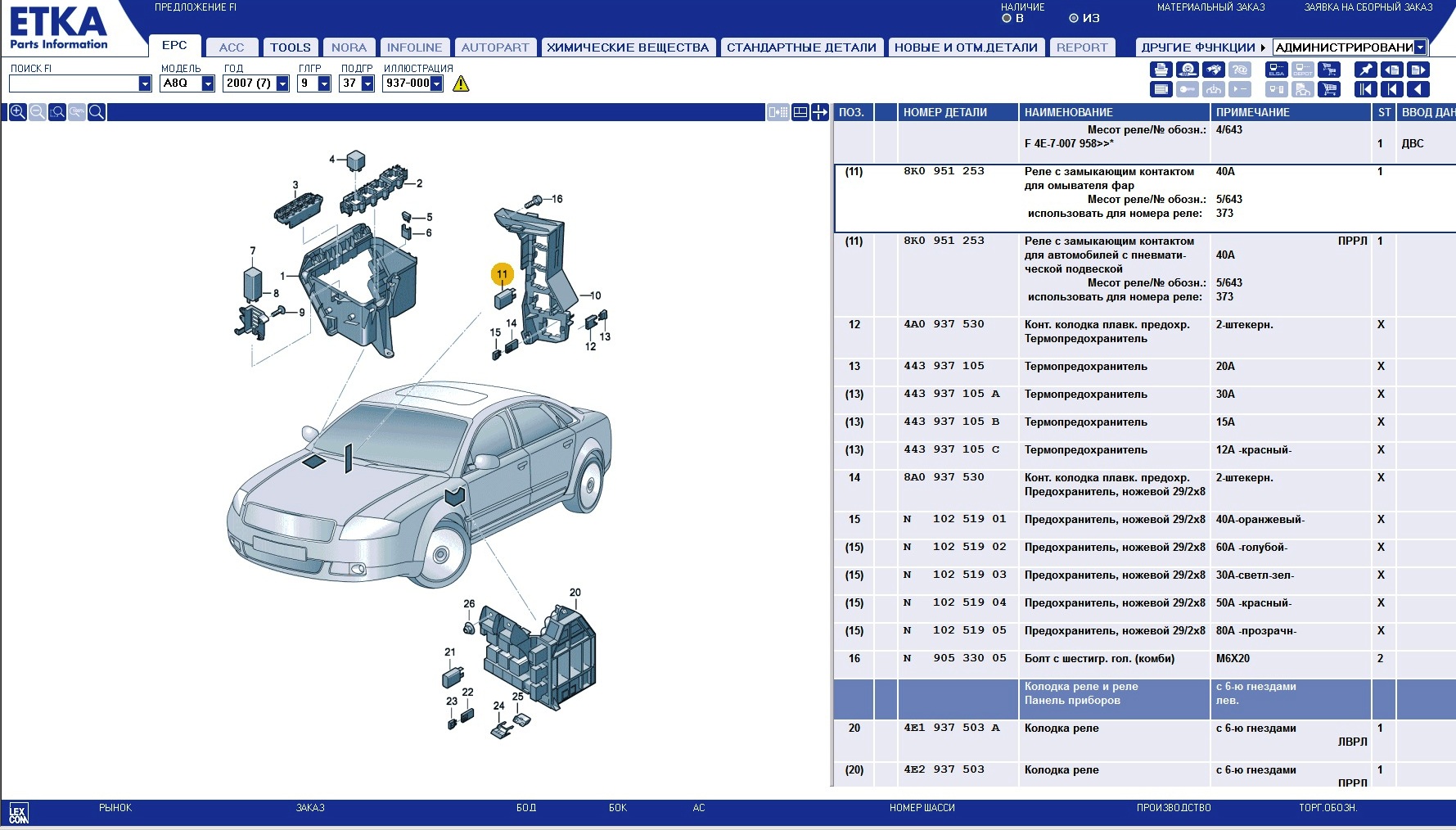Open the АДМИНИСТРИРОВАНИЕ dropdown
Image resolution: width=1456 pixels, height=830 pixels.
pyautogui.click(x=1420, y=47)
